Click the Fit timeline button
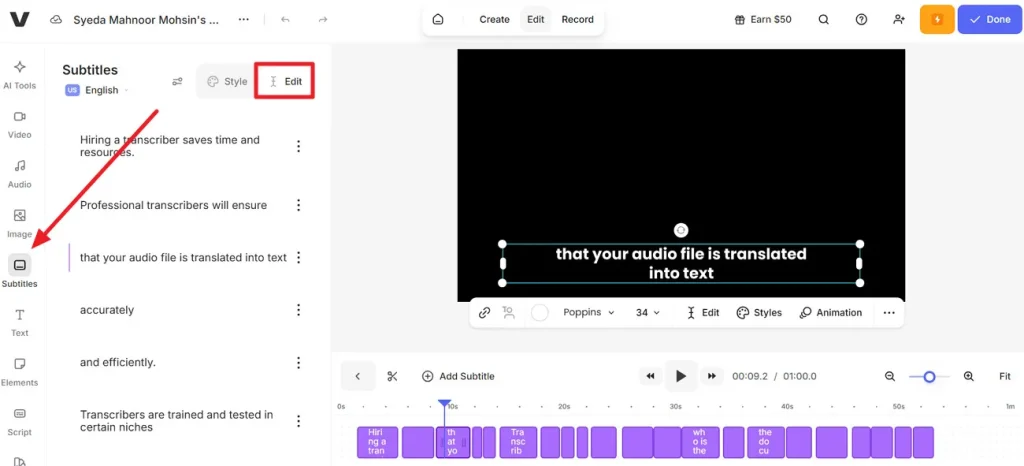This screenshot has width=1024, height=466. tap(1005, 376)
